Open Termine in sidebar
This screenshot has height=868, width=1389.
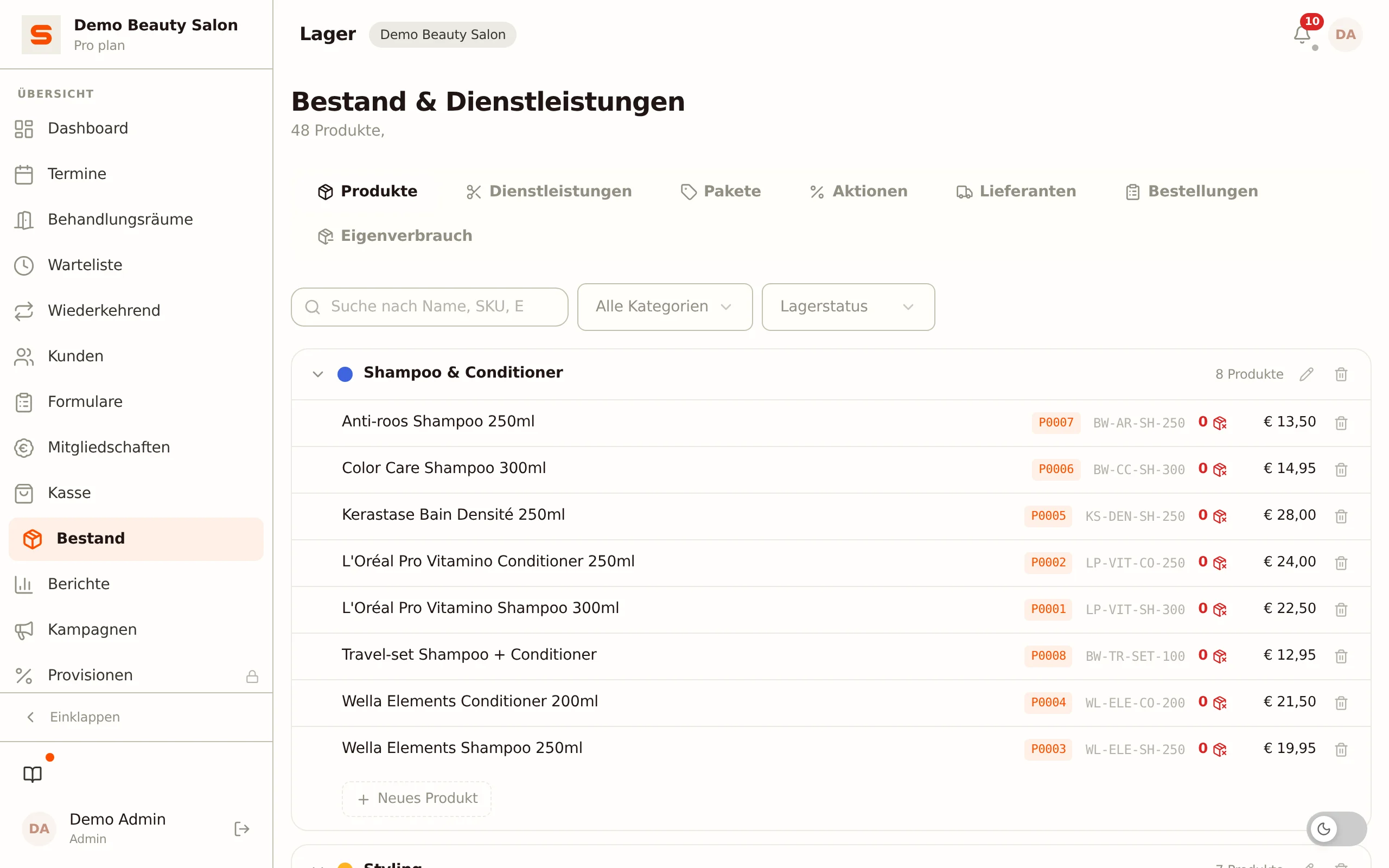pos(136,174)
